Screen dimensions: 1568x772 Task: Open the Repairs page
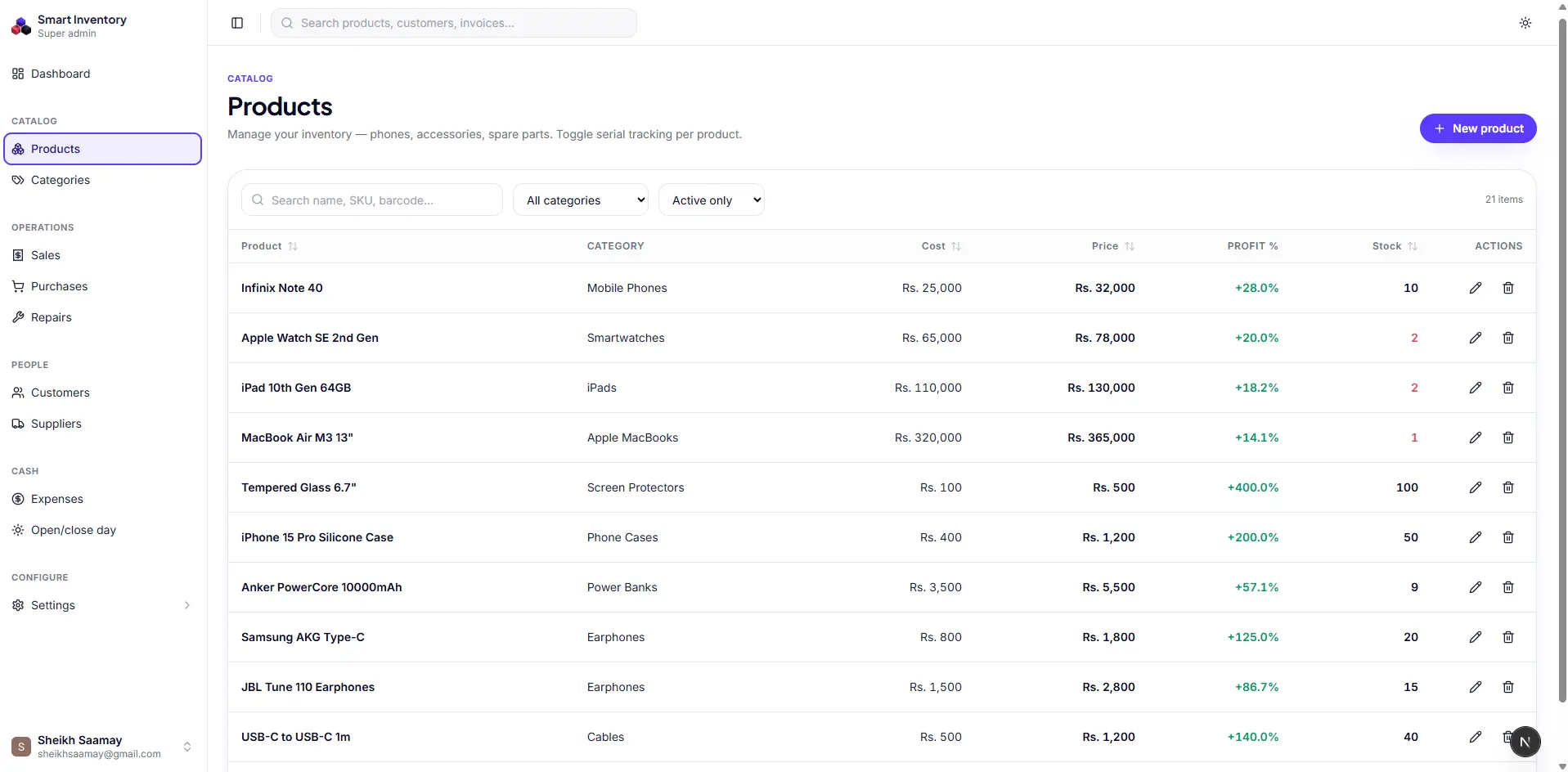pos(103,317)
